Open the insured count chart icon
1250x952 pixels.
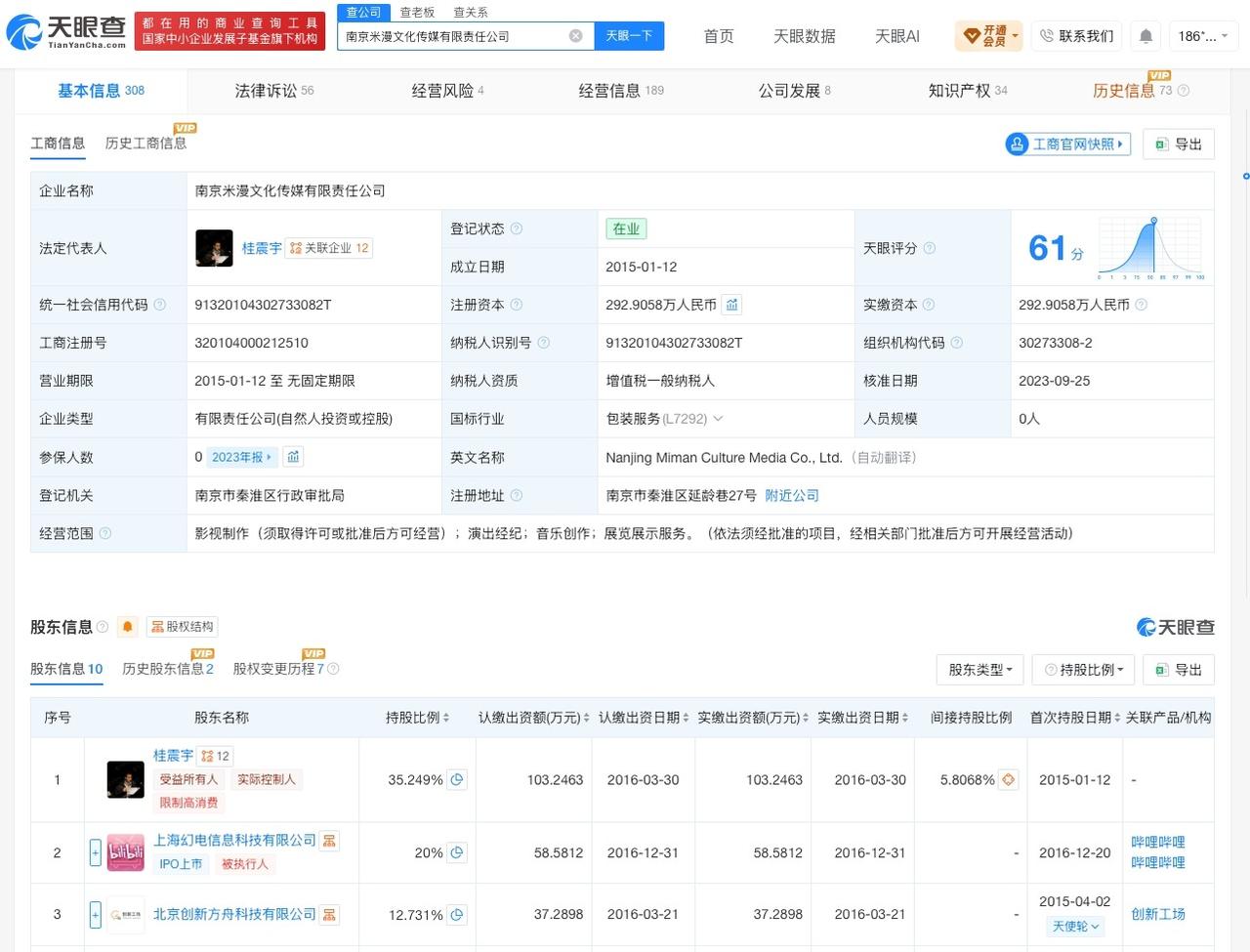pyautogui.click(x=293, y=456)
